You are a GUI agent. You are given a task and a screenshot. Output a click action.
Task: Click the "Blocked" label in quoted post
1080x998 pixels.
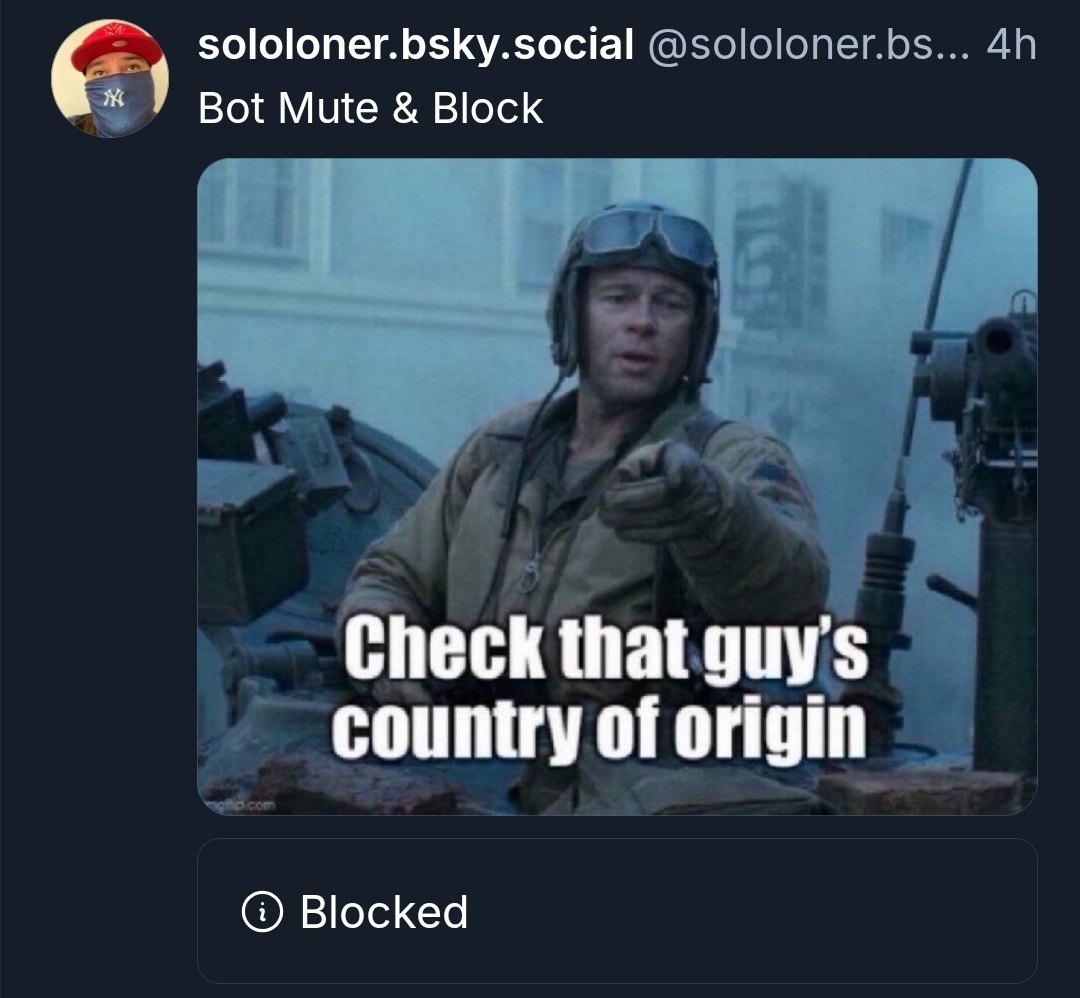tap(384, 912)
